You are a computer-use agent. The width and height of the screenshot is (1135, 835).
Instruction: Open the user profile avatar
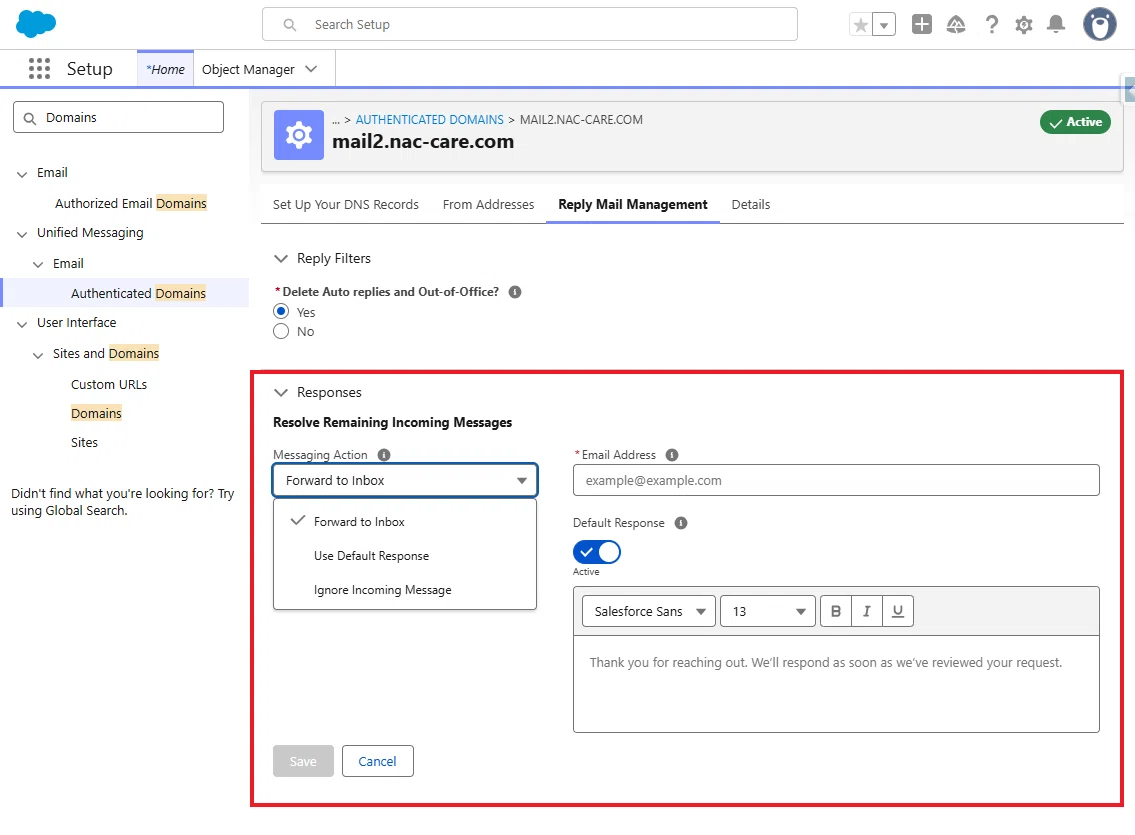click(1100, 25)
